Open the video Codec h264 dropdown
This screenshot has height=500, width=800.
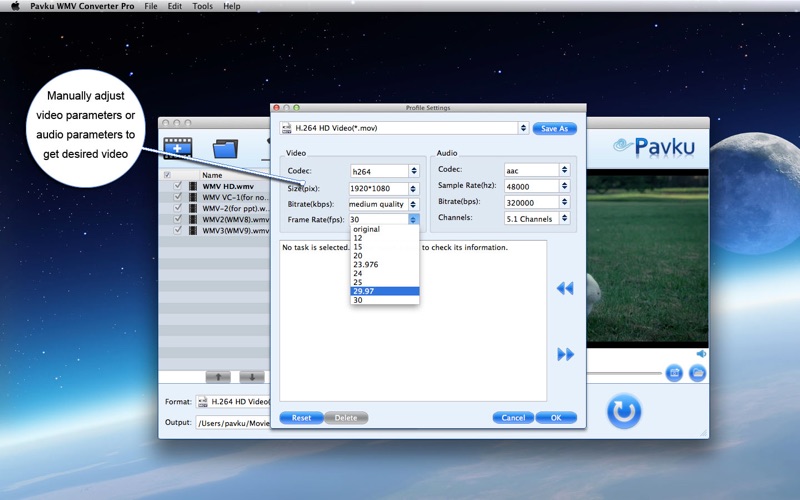coord(414,171)
